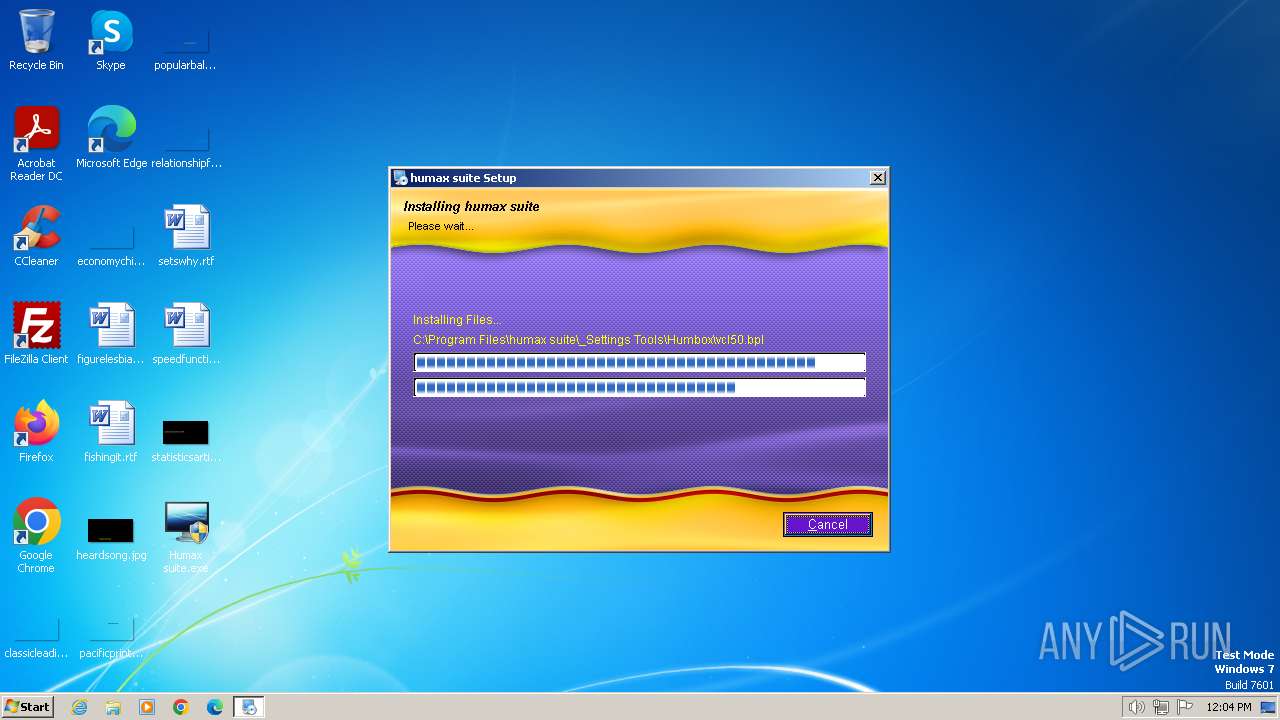This screenshot has height=720, width=1280.
Task: Select the Humax suite.exe installer icon
Action: [x=186, y=536]
